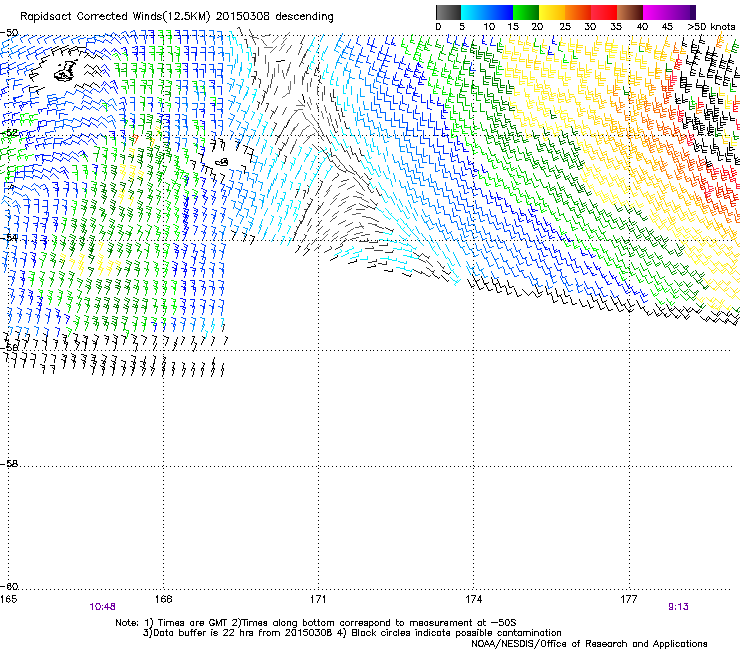Image resolution: width=740 pixels, height=650 pixels.
Task: Click the gray 0-5 knots legend segment
Action: tap(448, 12)
